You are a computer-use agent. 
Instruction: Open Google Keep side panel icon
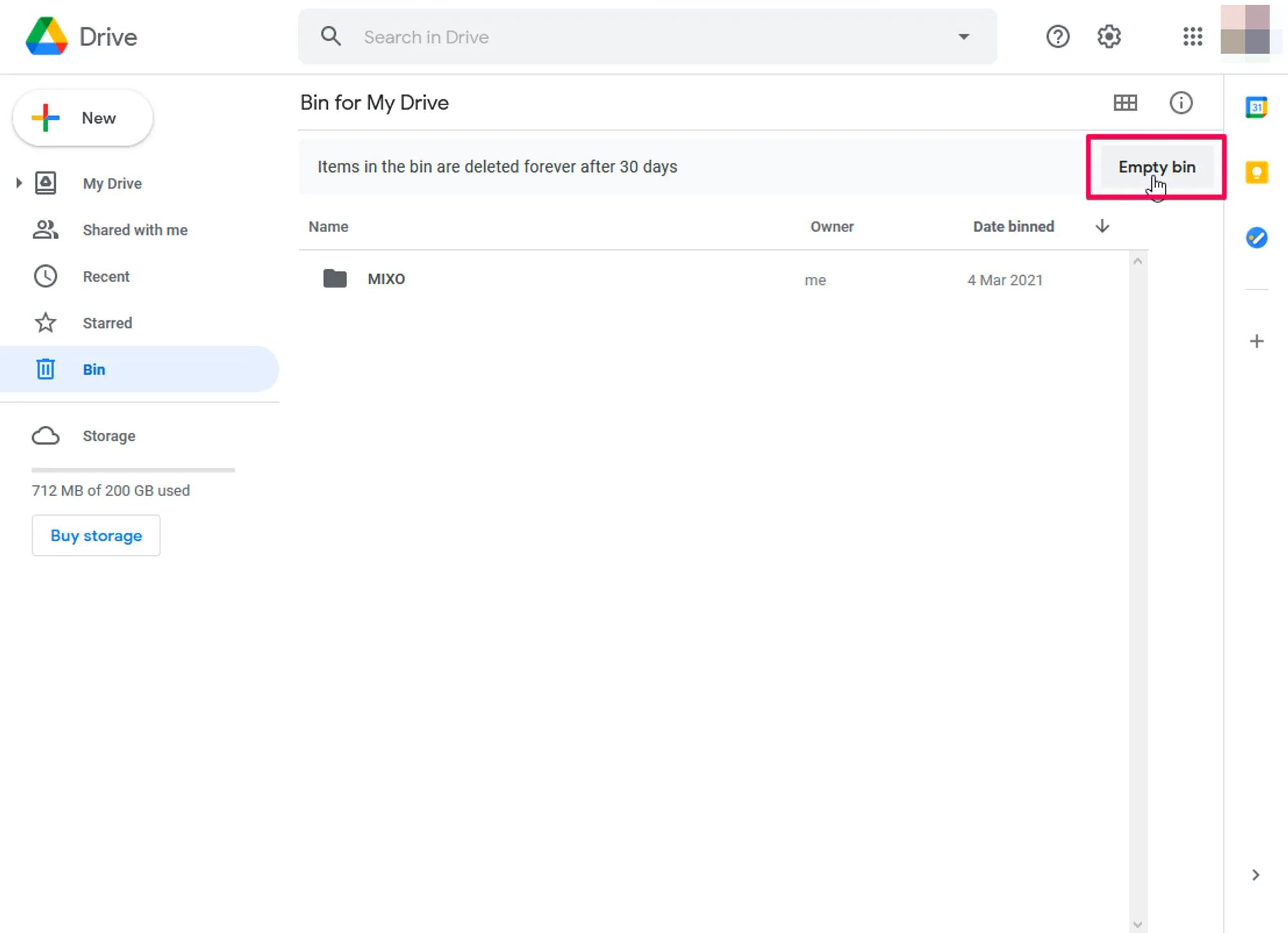coord(1256,173)
